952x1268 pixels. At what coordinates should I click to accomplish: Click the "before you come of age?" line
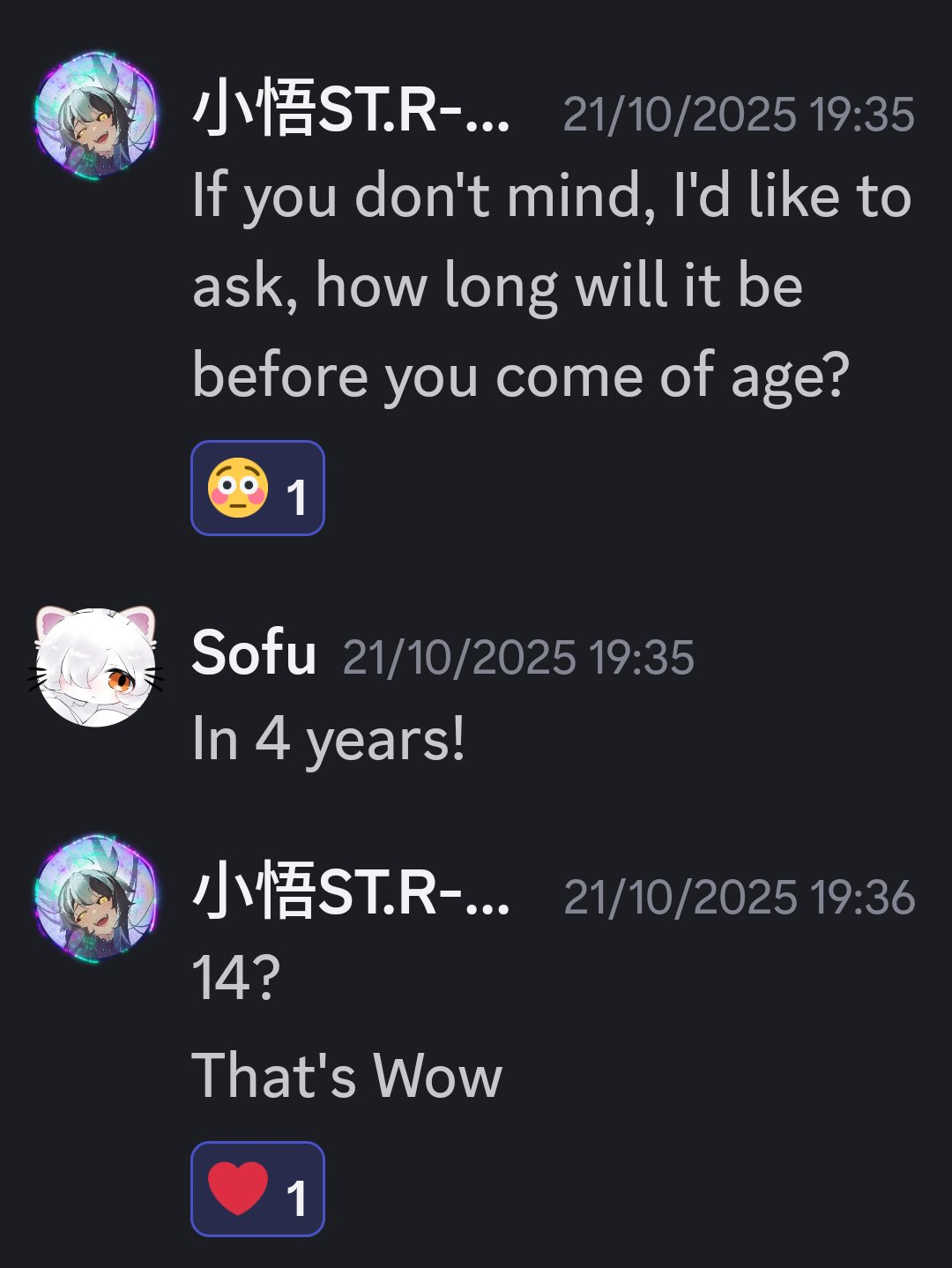(521, 377)
